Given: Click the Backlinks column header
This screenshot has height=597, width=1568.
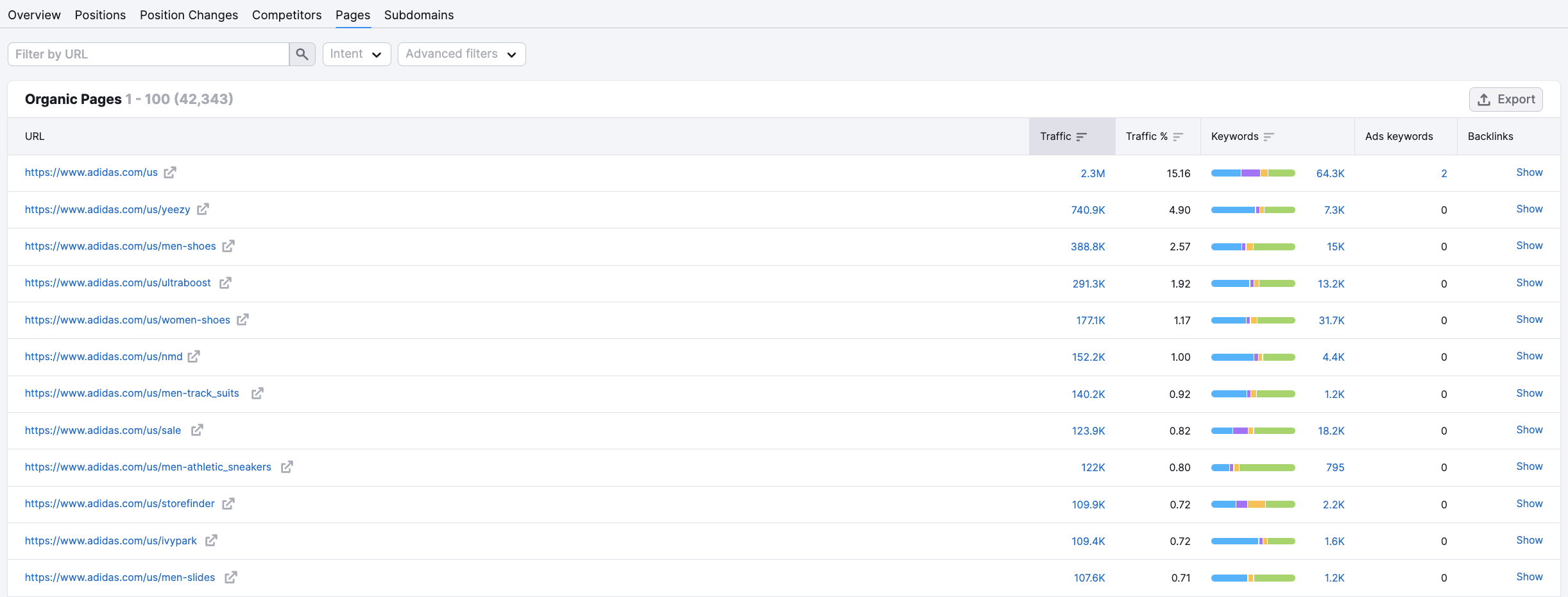Looking at the screenshot, I should tap(1490, 137).
